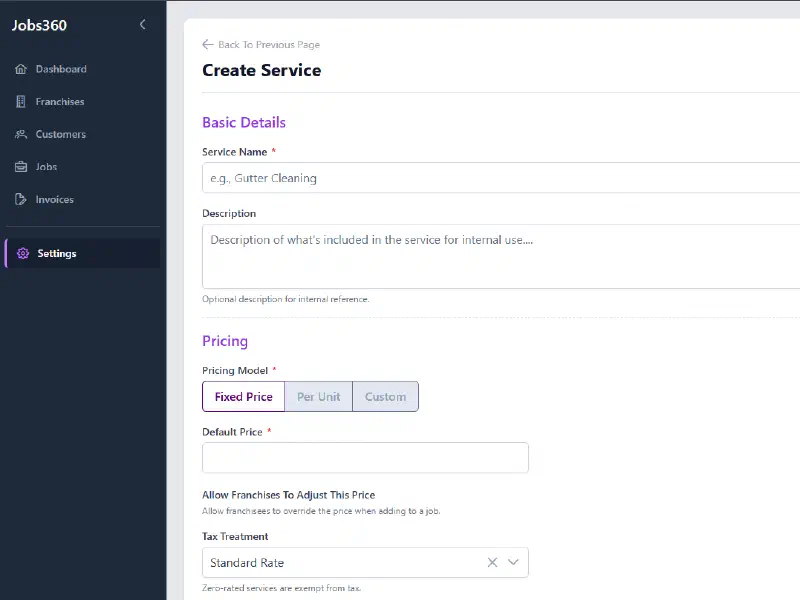The width and height of the screenshot is (800, 600).
Task: Open Franchises in the sidebar
Action: click(83, 102)
